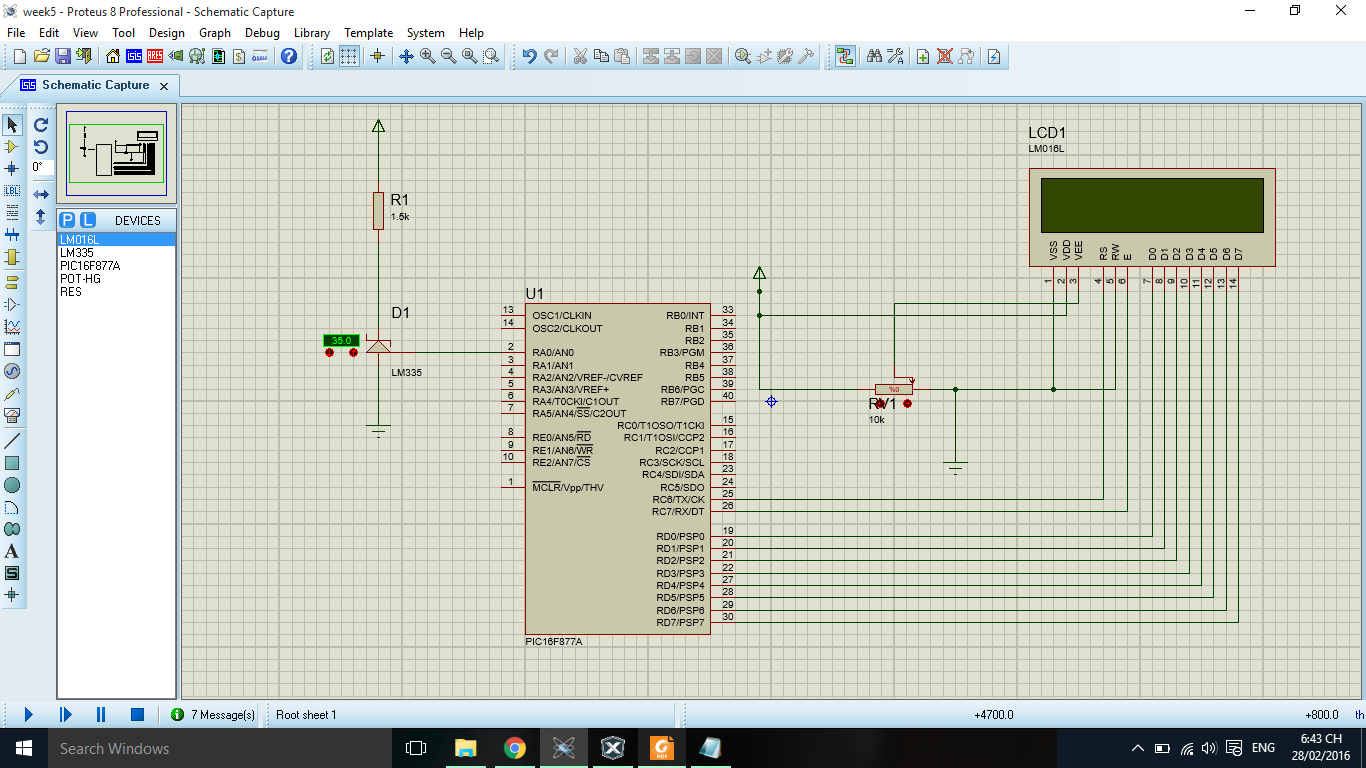The height and width of the screenshot is (768, 1366).
Task: Remove the sheet with the red X icon
Action: coord(944,56)
